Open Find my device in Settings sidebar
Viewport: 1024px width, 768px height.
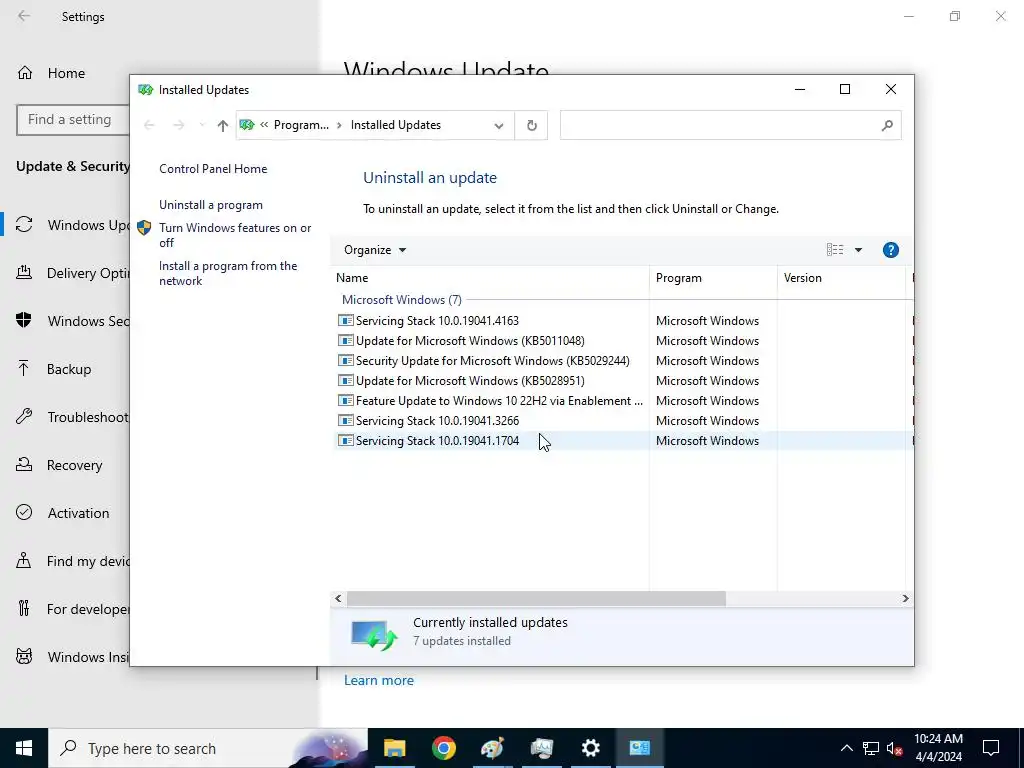pyautogui.click(x=72, y=562)
